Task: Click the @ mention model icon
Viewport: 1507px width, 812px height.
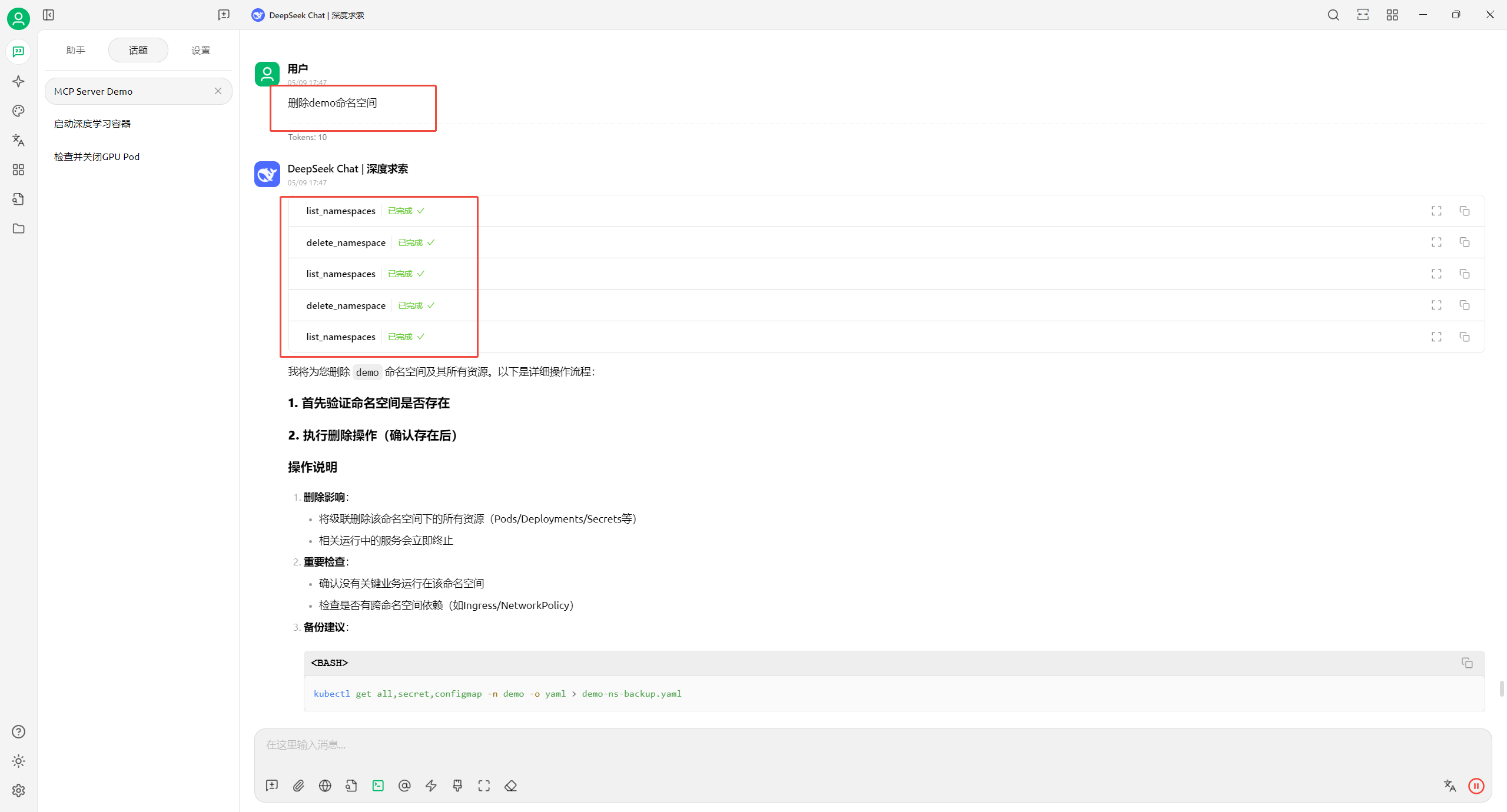Action: 404,786
